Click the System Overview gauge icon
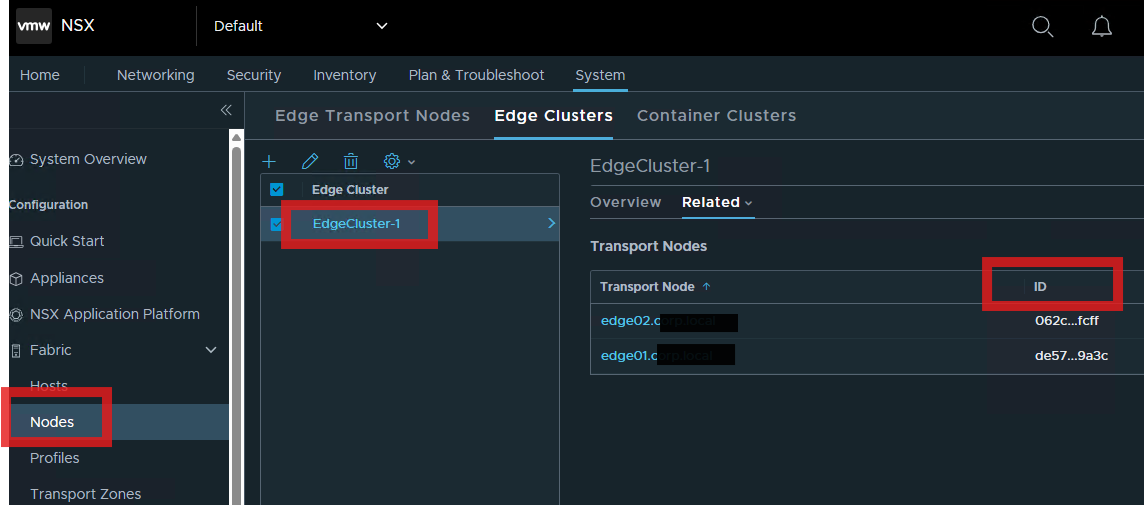 (x=16, y=160)
